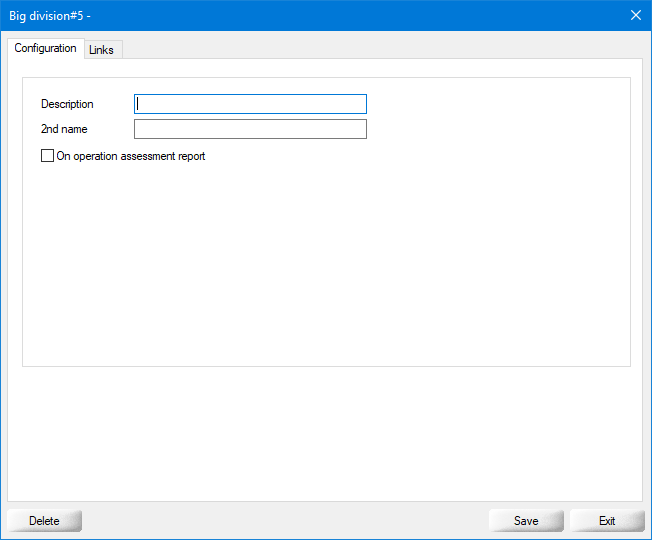
Task: Click the Description field label
Action: 67,104
